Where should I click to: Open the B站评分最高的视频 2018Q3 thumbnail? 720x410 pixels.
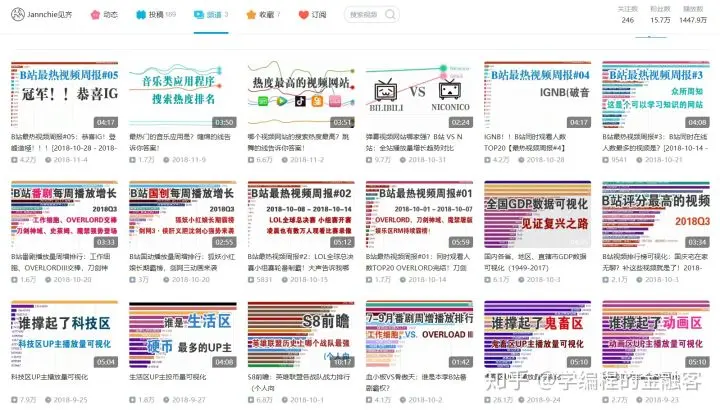[x=656, y=215]
